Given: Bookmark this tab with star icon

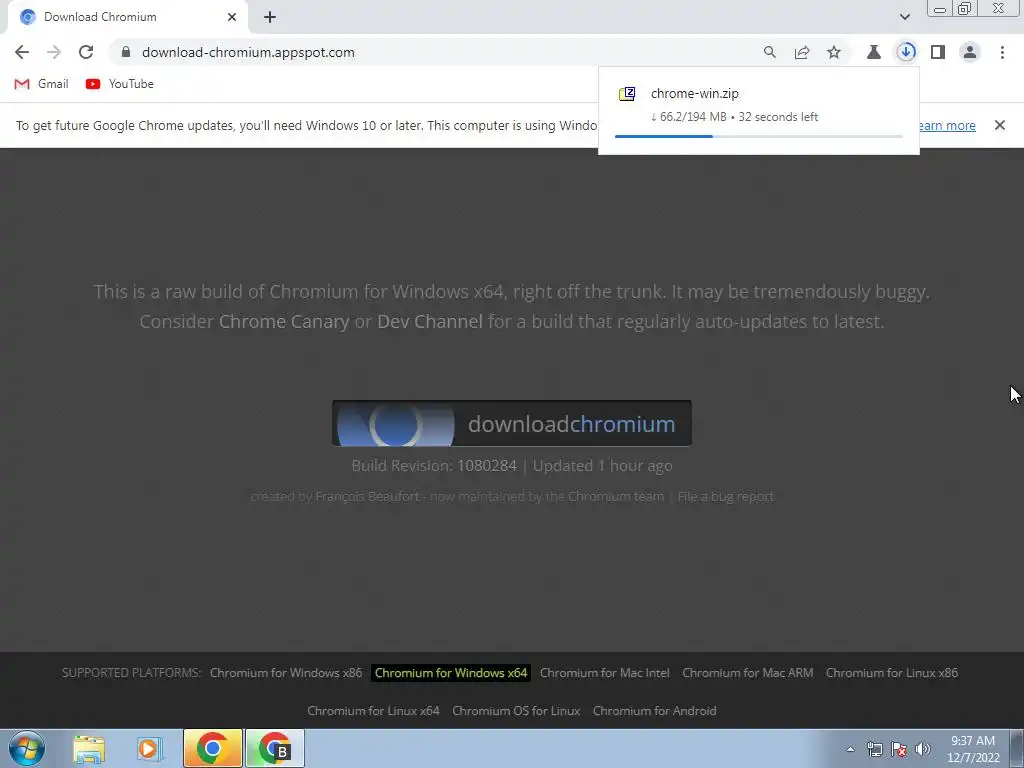Looking at the screenshot, I should click(x=834, y=52).
